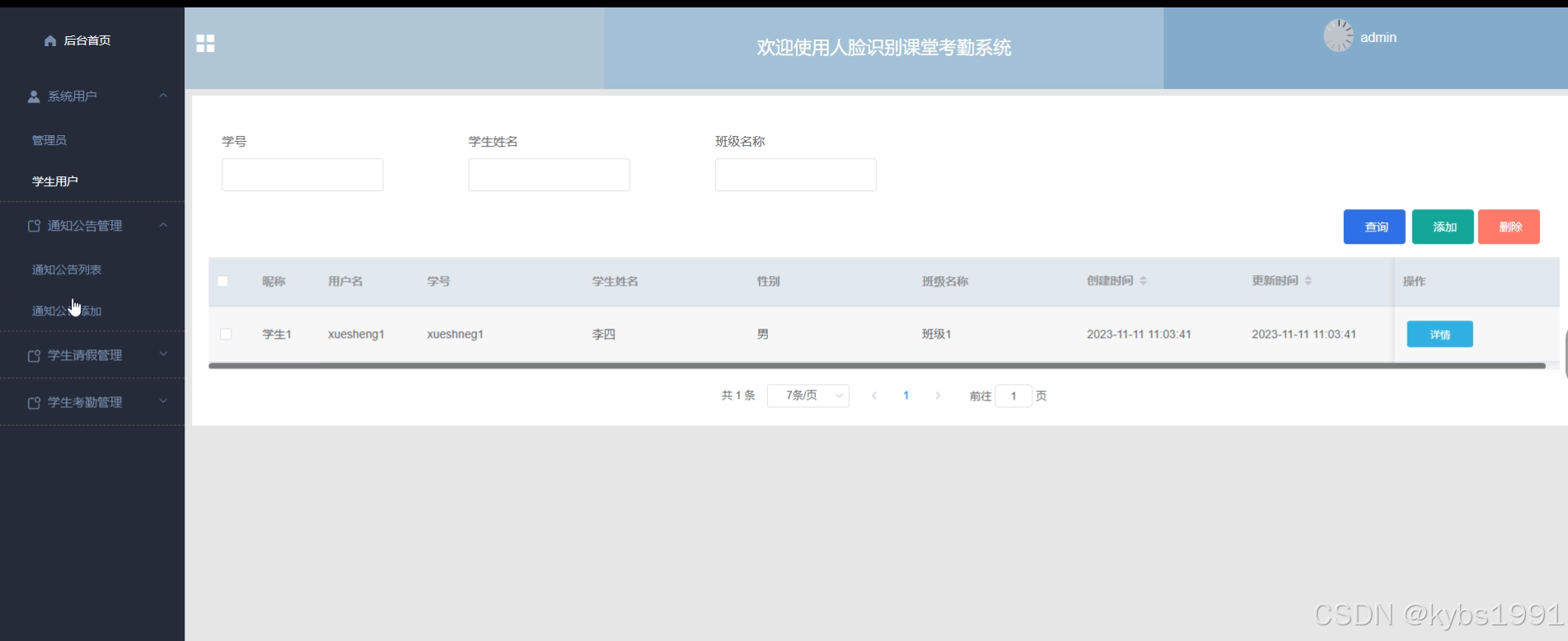Viewport: 1568px width, 641px height.
Task: Click the 性别 column header
Action: click(768, 281)
